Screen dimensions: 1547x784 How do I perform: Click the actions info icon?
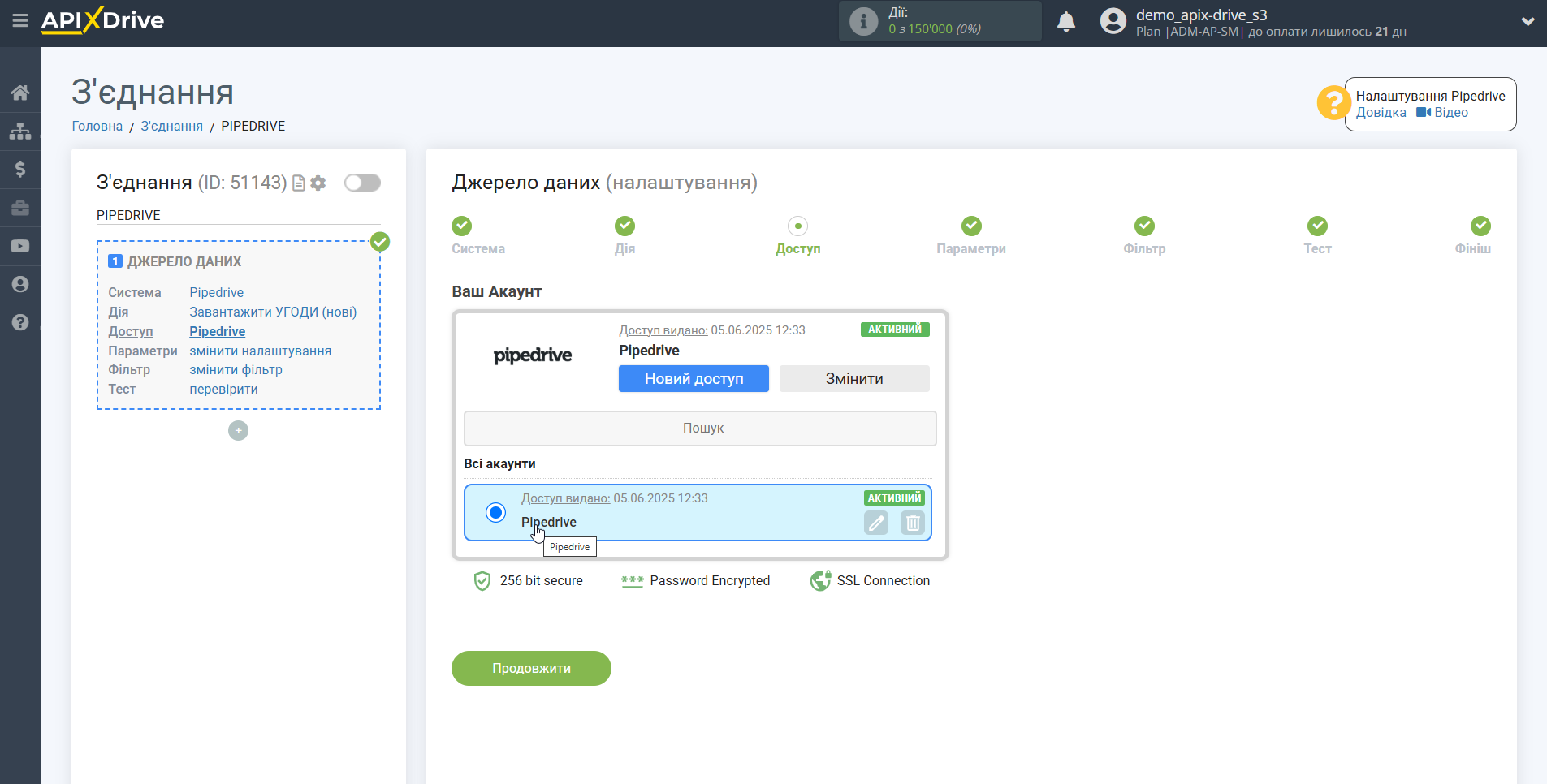(x=863, y=21)
